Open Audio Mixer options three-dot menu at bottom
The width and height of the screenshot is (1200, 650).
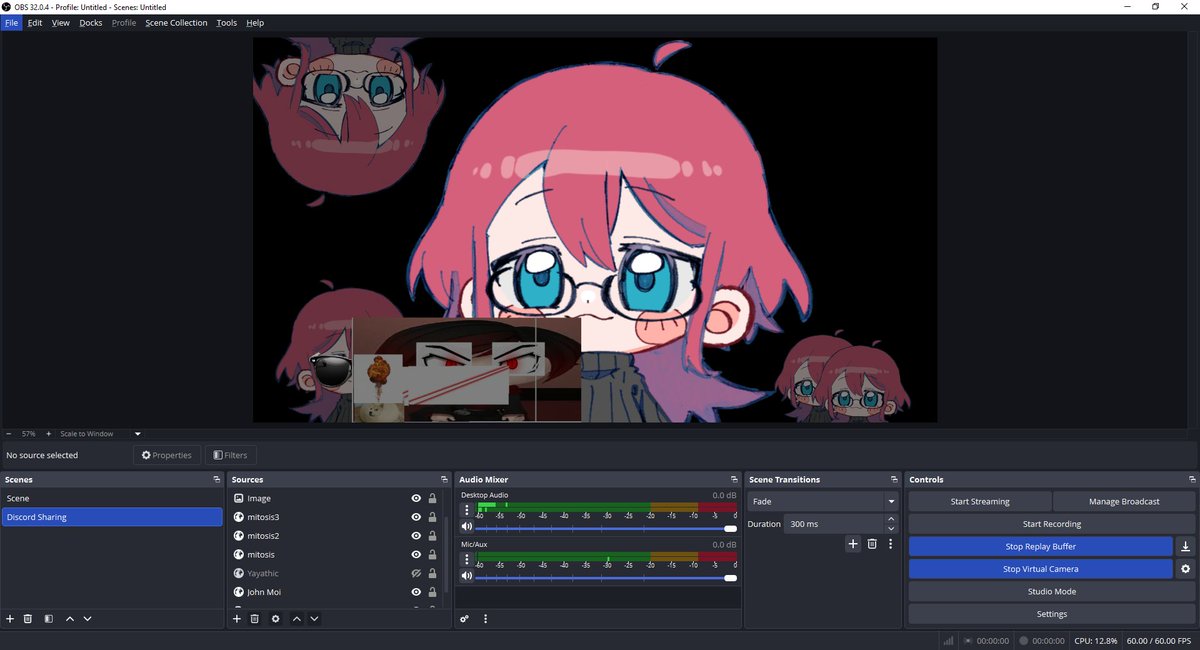tap(486, 619)
